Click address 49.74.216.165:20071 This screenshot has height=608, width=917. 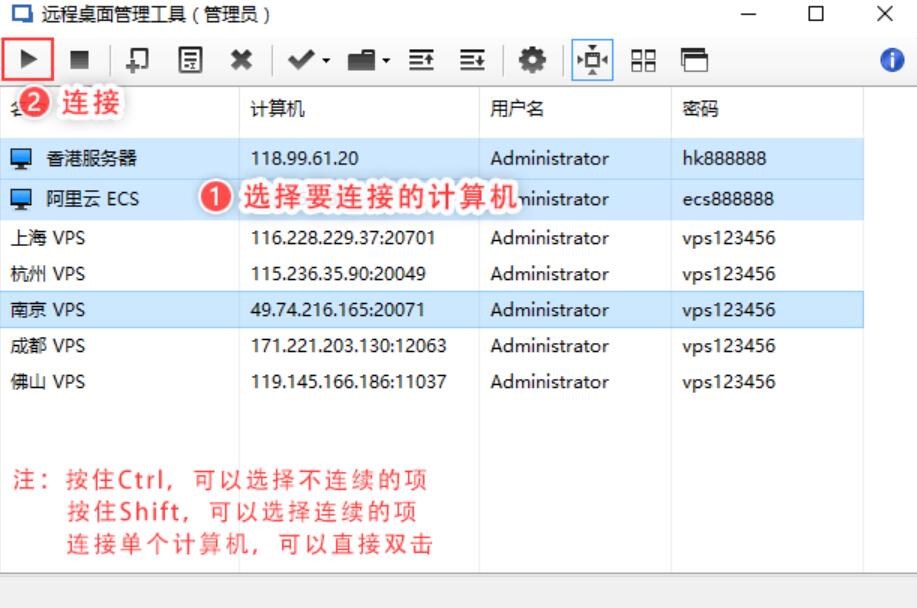pos(337,310)
